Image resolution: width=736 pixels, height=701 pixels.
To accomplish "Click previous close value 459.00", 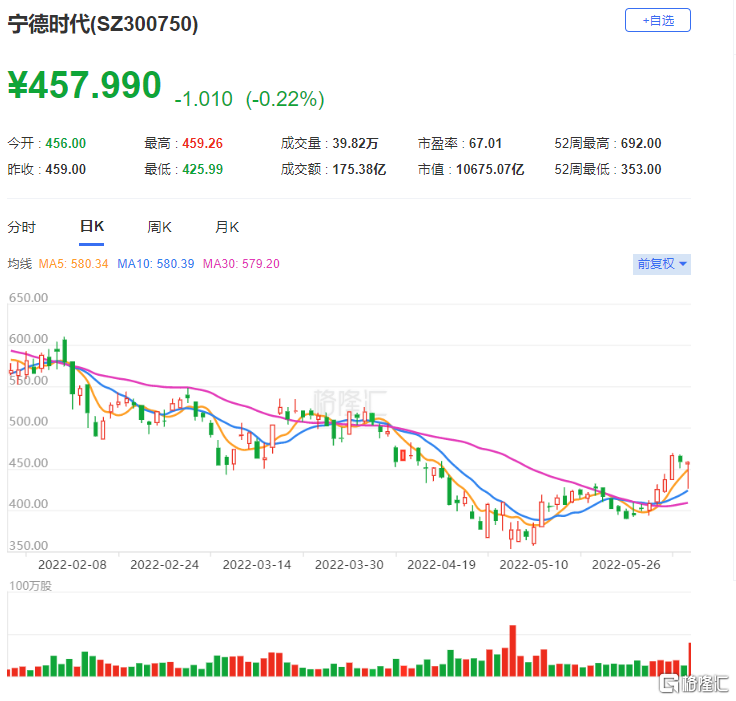I will click(66, 169).
